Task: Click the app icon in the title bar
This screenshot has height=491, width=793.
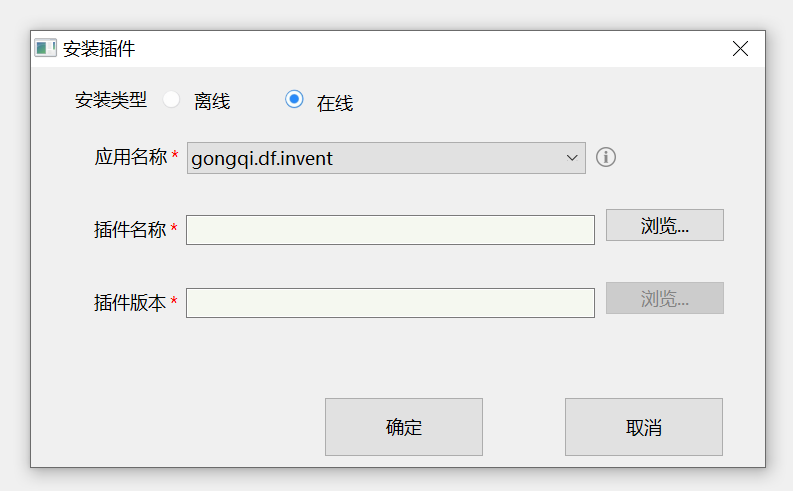Action: coord(45,48)
